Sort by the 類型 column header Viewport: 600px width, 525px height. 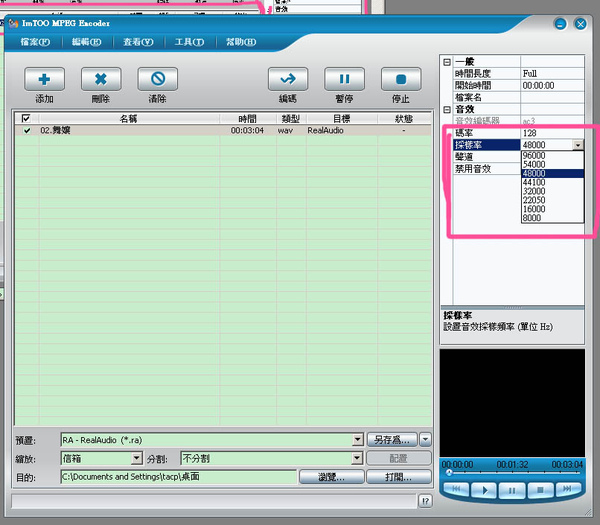tap(291, 119)
